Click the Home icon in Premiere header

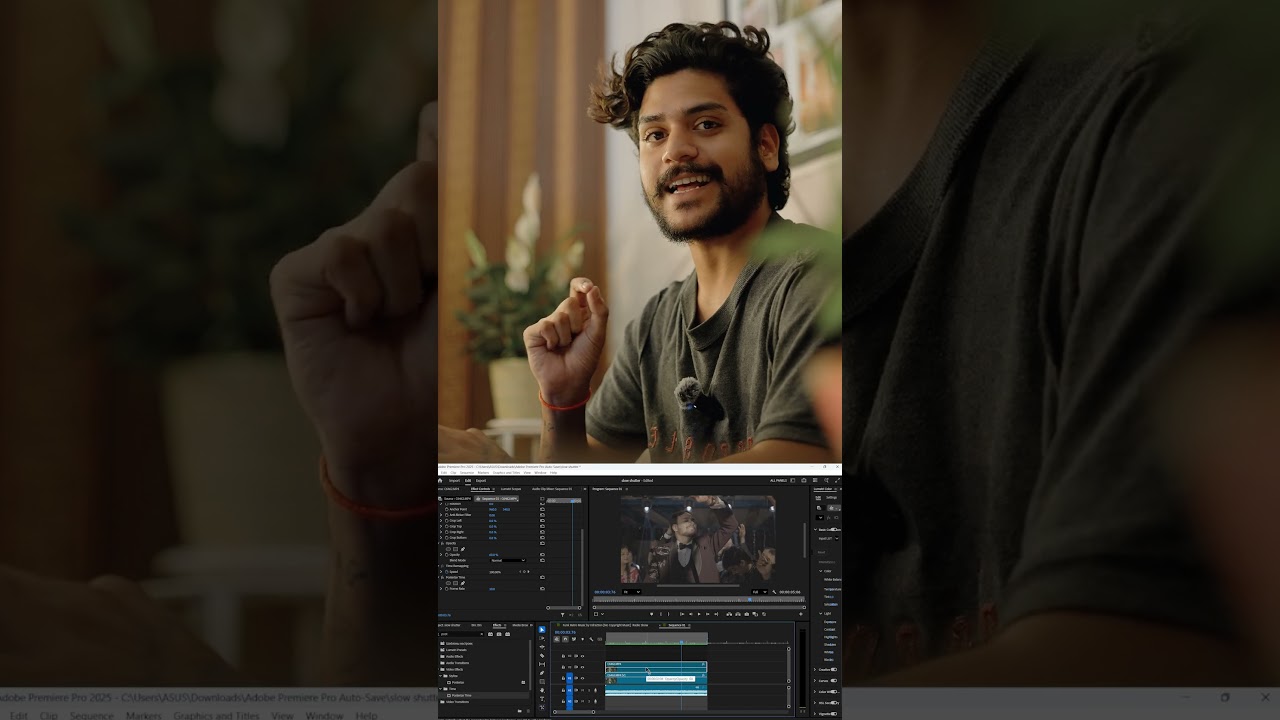pyautogui.click(x=440, y=481)
